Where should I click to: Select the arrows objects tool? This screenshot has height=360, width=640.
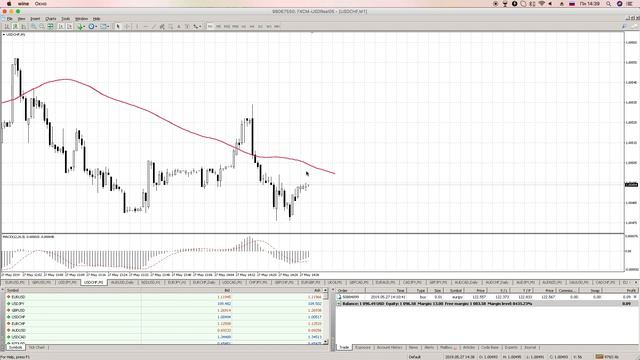[196, 27]
